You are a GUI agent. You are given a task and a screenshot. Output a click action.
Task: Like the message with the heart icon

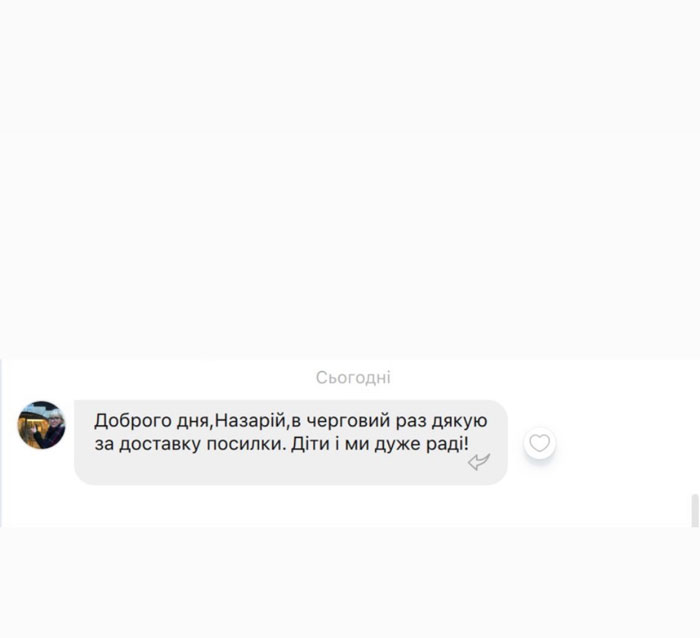click(539, 443)
